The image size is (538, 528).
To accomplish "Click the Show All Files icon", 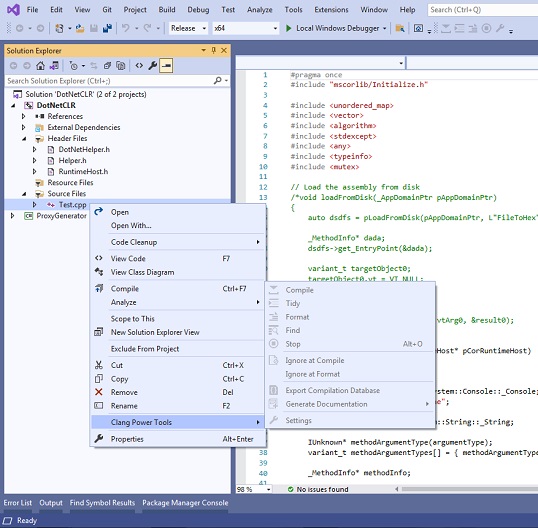I will click(121, 66).
